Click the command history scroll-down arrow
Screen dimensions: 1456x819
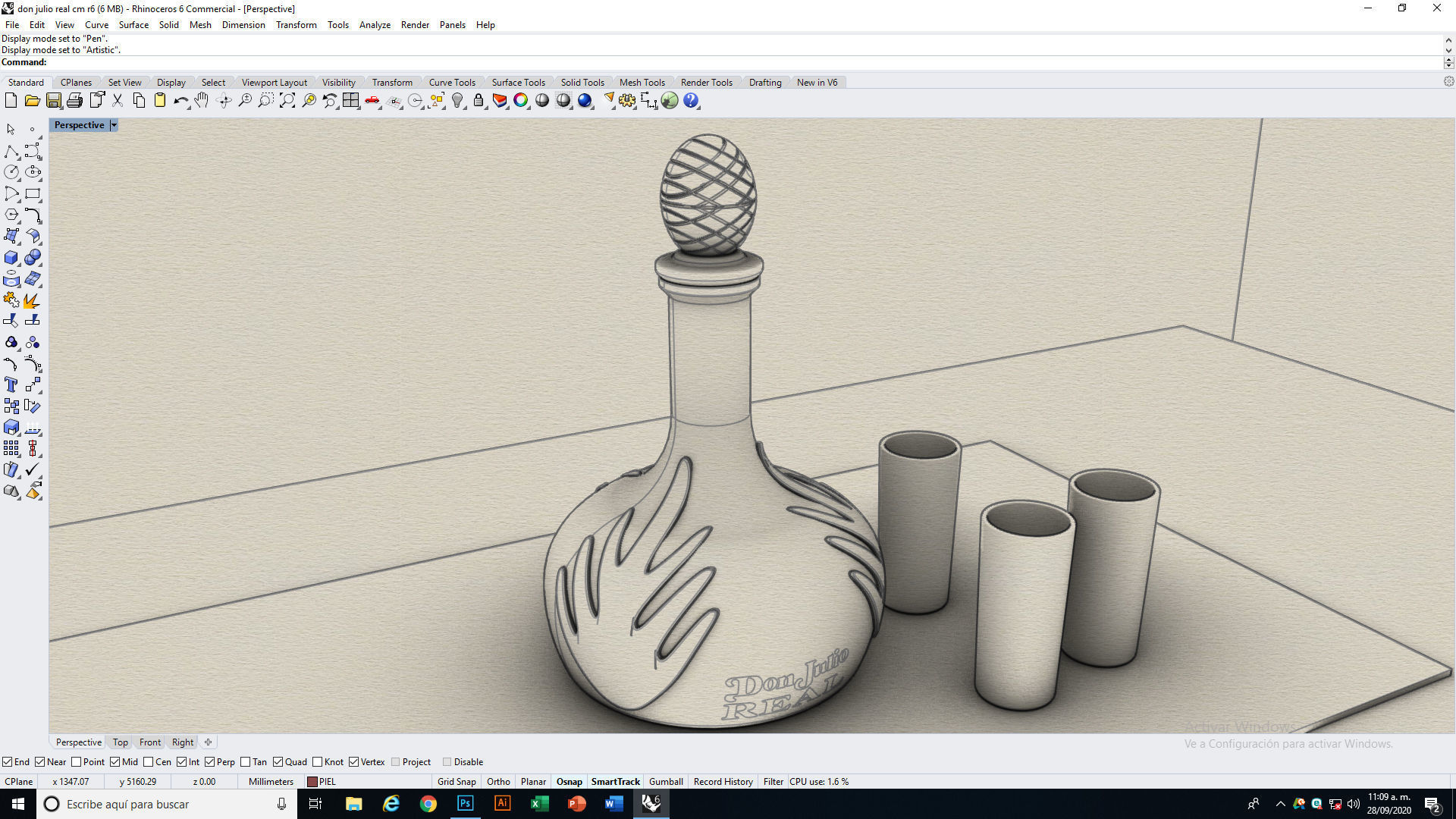pyautogui.click(x=1448, y=49)
